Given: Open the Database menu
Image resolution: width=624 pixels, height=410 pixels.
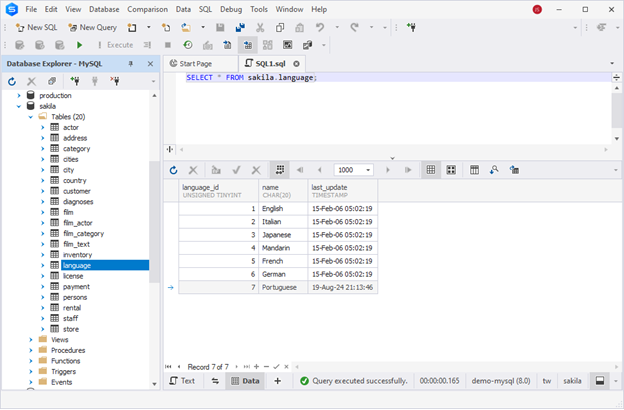Looking at the screenshot, I should click(106, 9).
